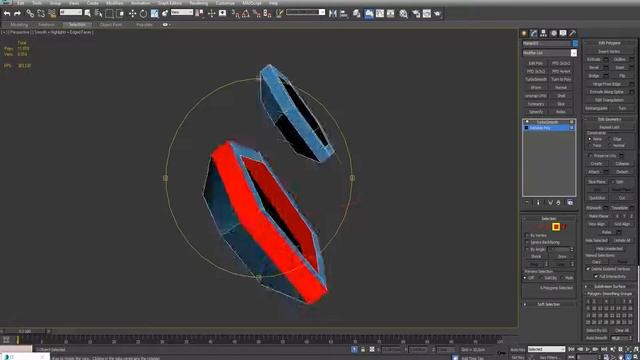Click the object color swatch beside the name
Image resolution: width=640 pixels, height=360 pixels.
[575, 43]
